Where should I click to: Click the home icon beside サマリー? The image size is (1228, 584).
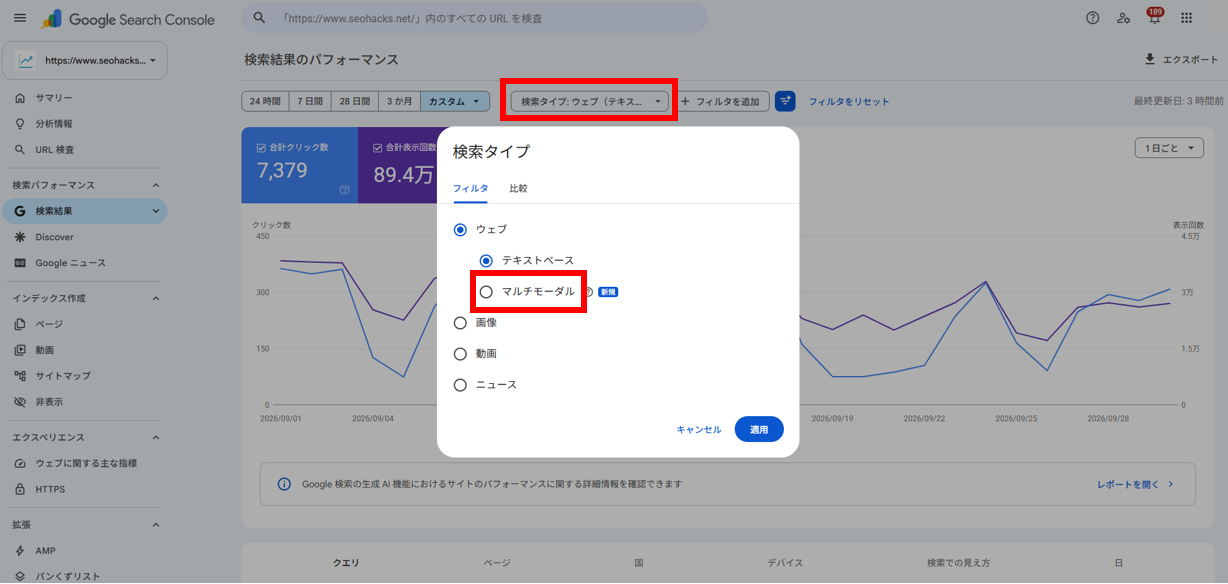(20, 98)
